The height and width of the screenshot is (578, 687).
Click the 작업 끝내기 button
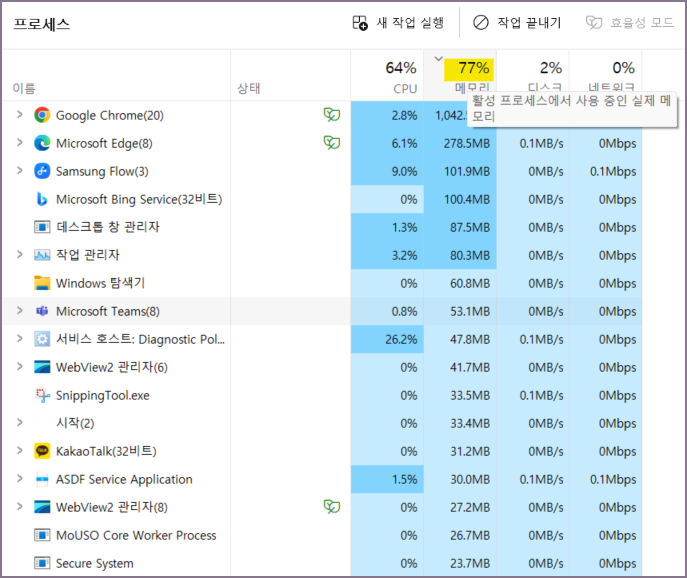tap(517, 23)
